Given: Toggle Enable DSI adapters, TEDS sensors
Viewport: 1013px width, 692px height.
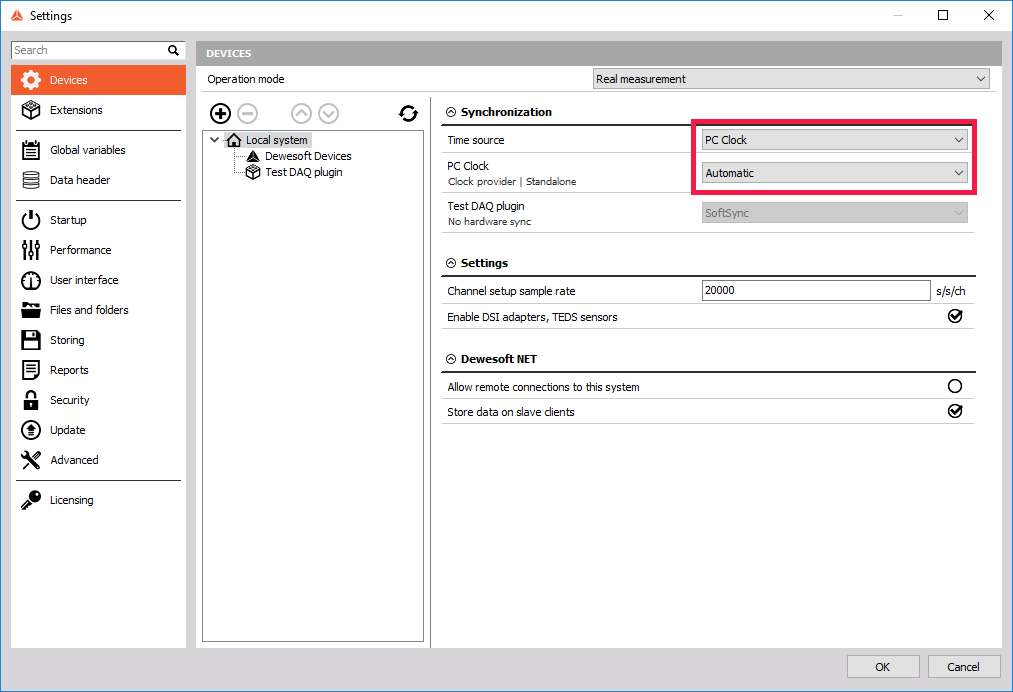Looking at the screenshot, I should [955, 316].
